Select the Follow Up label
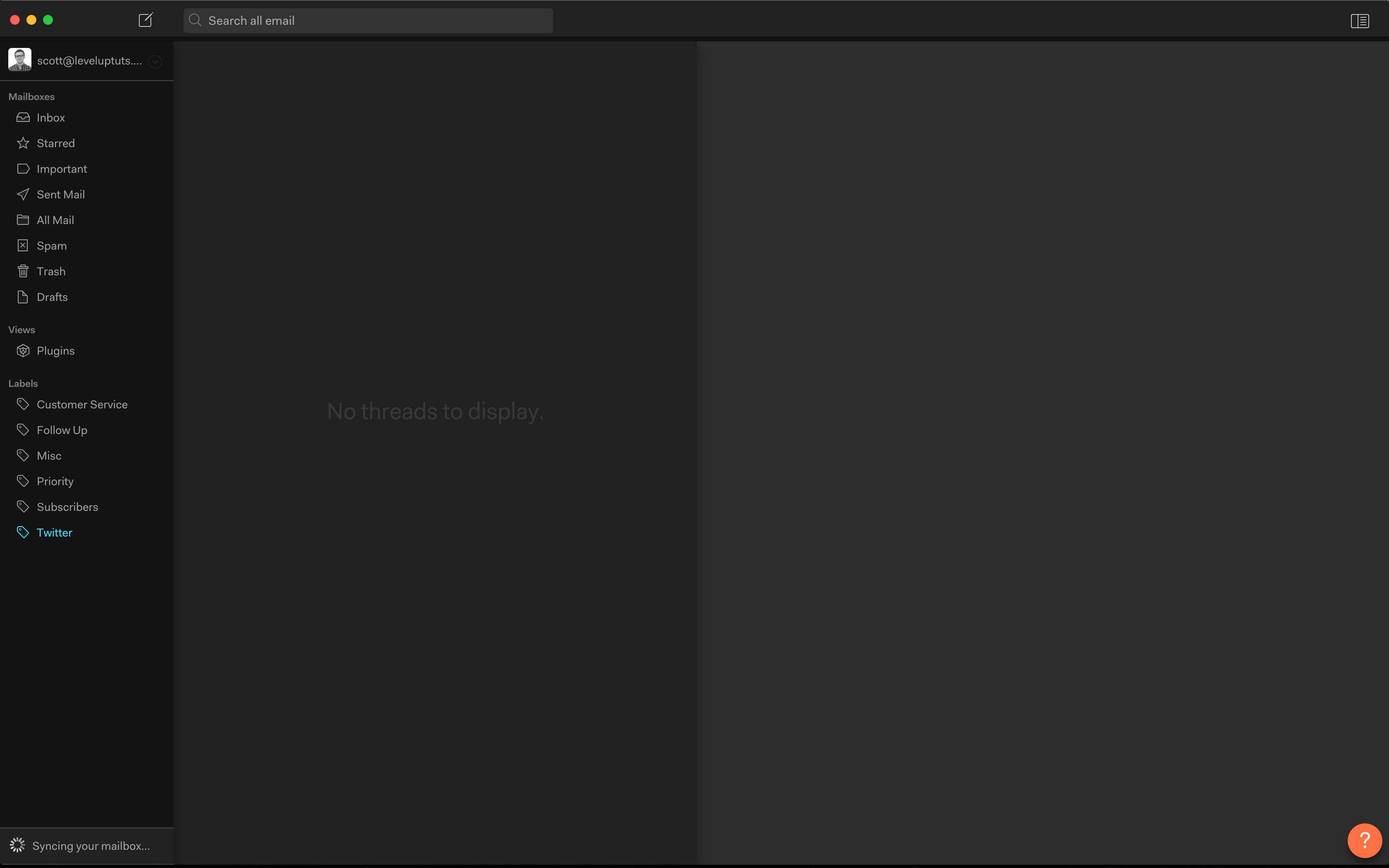The width and height of the screenshot is (1389, 868). coord(62,430)
